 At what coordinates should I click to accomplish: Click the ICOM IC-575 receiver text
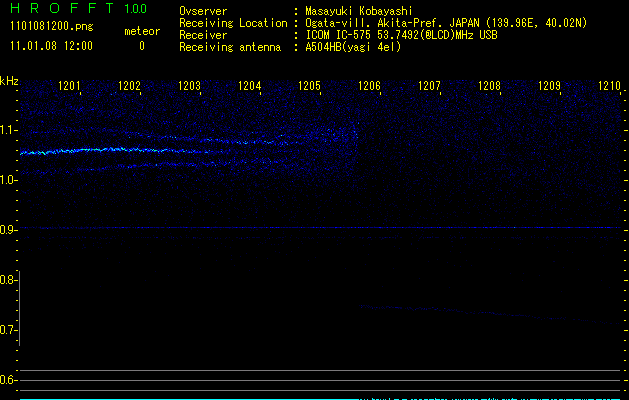(401, 35)
